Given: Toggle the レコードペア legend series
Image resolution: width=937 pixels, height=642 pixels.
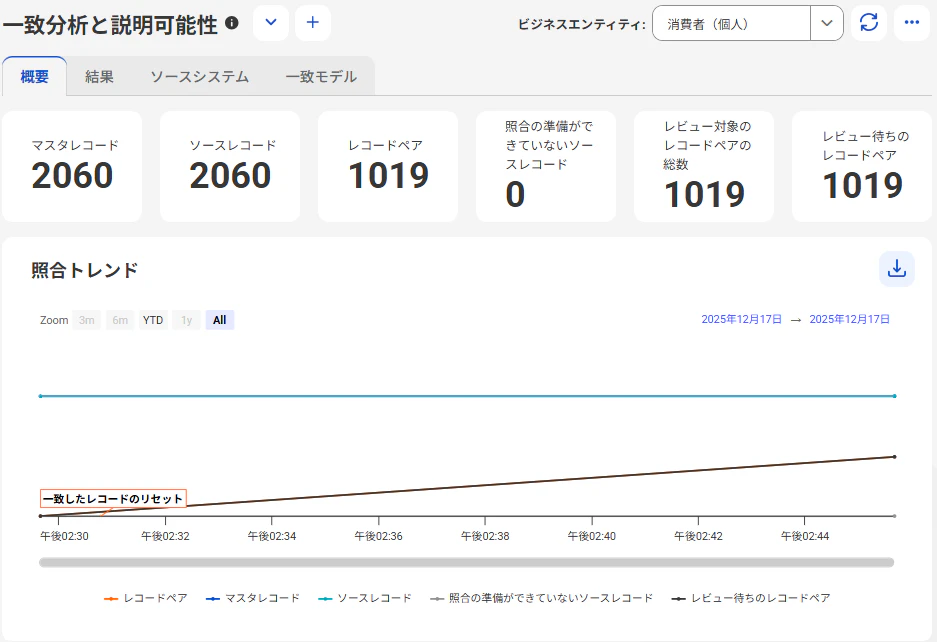Looking at the screenshot, I should tap(146, 598).
